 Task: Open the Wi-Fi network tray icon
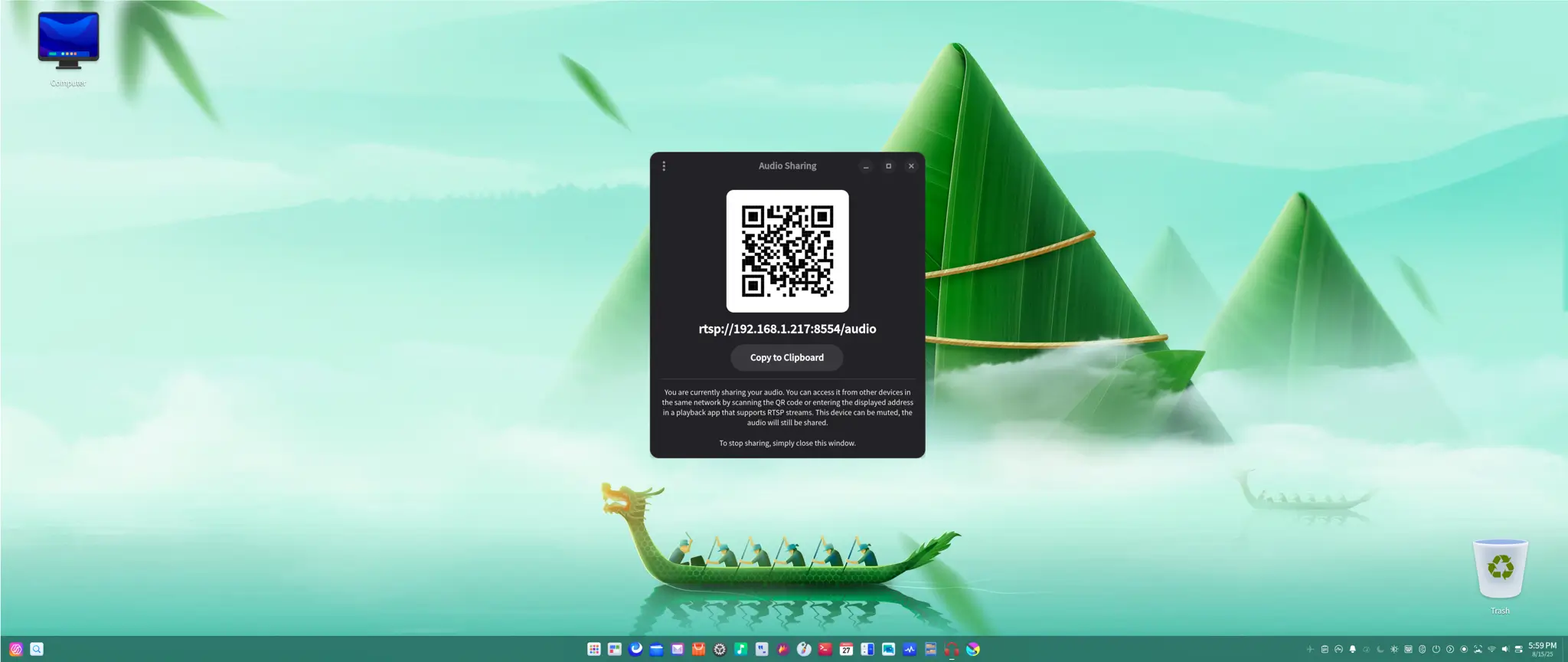pos(1491,650)
